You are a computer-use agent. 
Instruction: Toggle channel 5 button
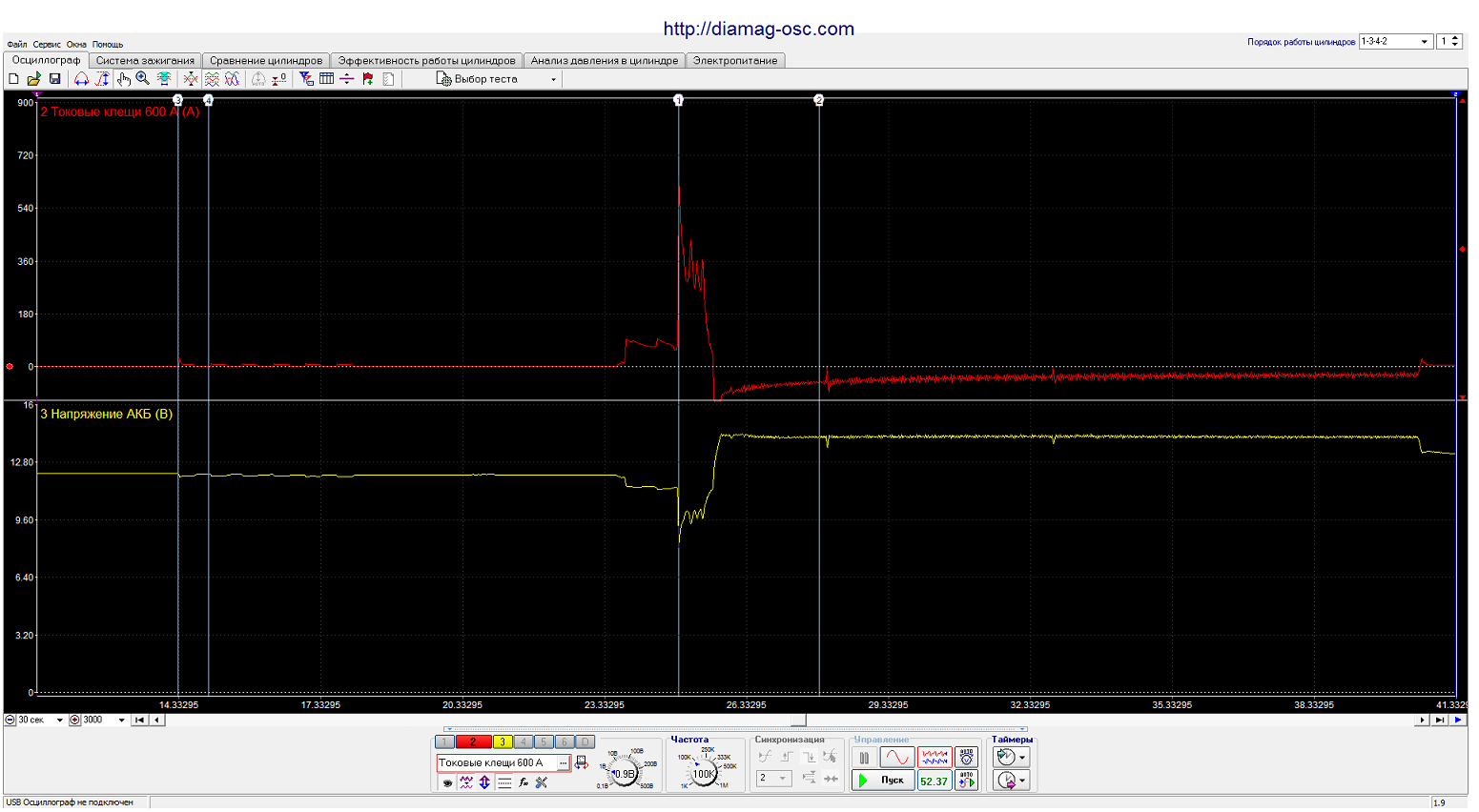[x=544, y=741]
